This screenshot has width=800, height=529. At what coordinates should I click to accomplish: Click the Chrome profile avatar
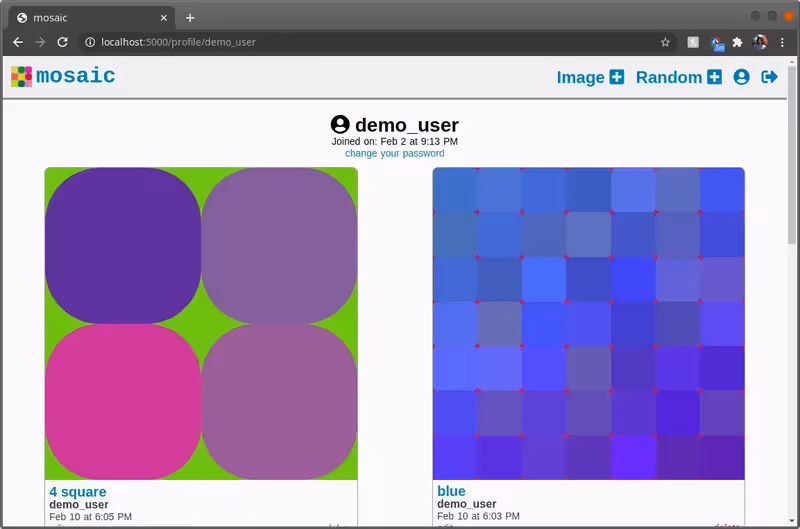pyautogui.click(x=760, y=43)
